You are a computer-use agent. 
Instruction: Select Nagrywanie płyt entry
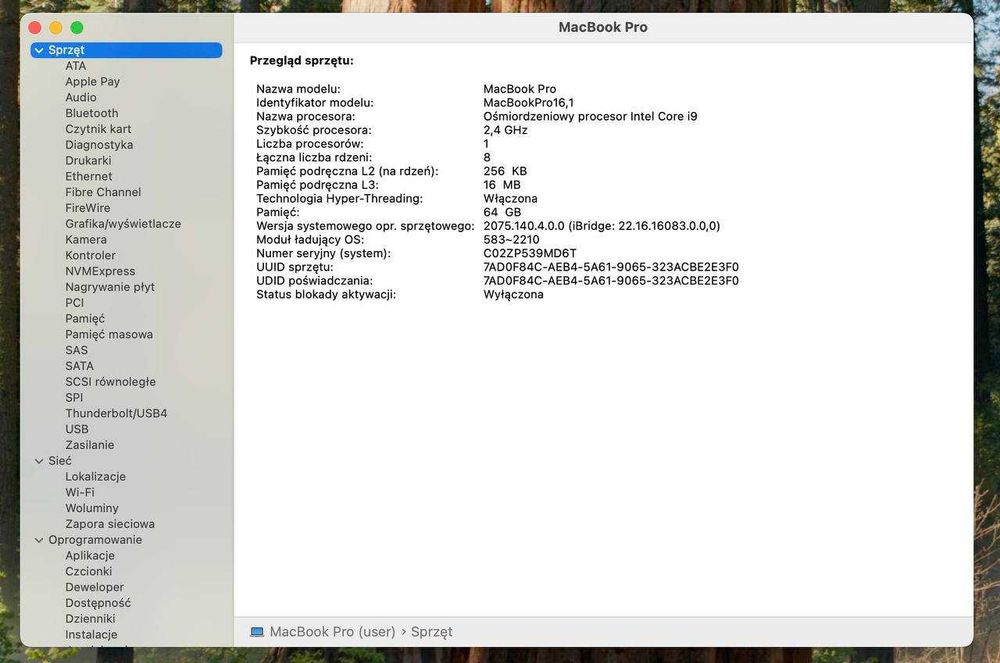[110, 287]
